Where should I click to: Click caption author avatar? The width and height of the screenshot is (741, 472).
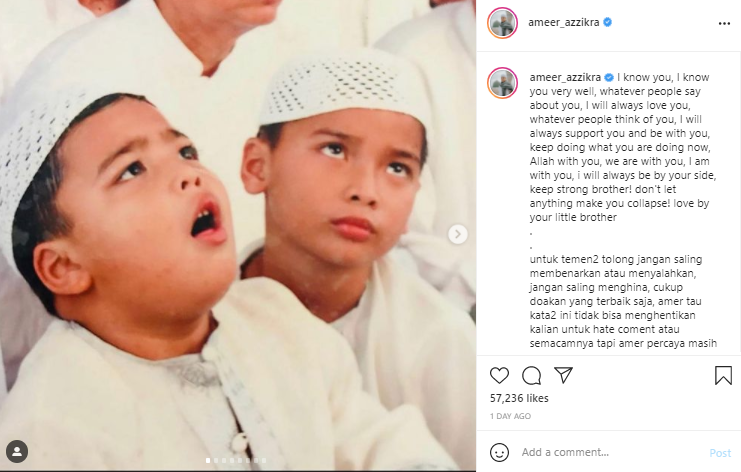point(503,83)
